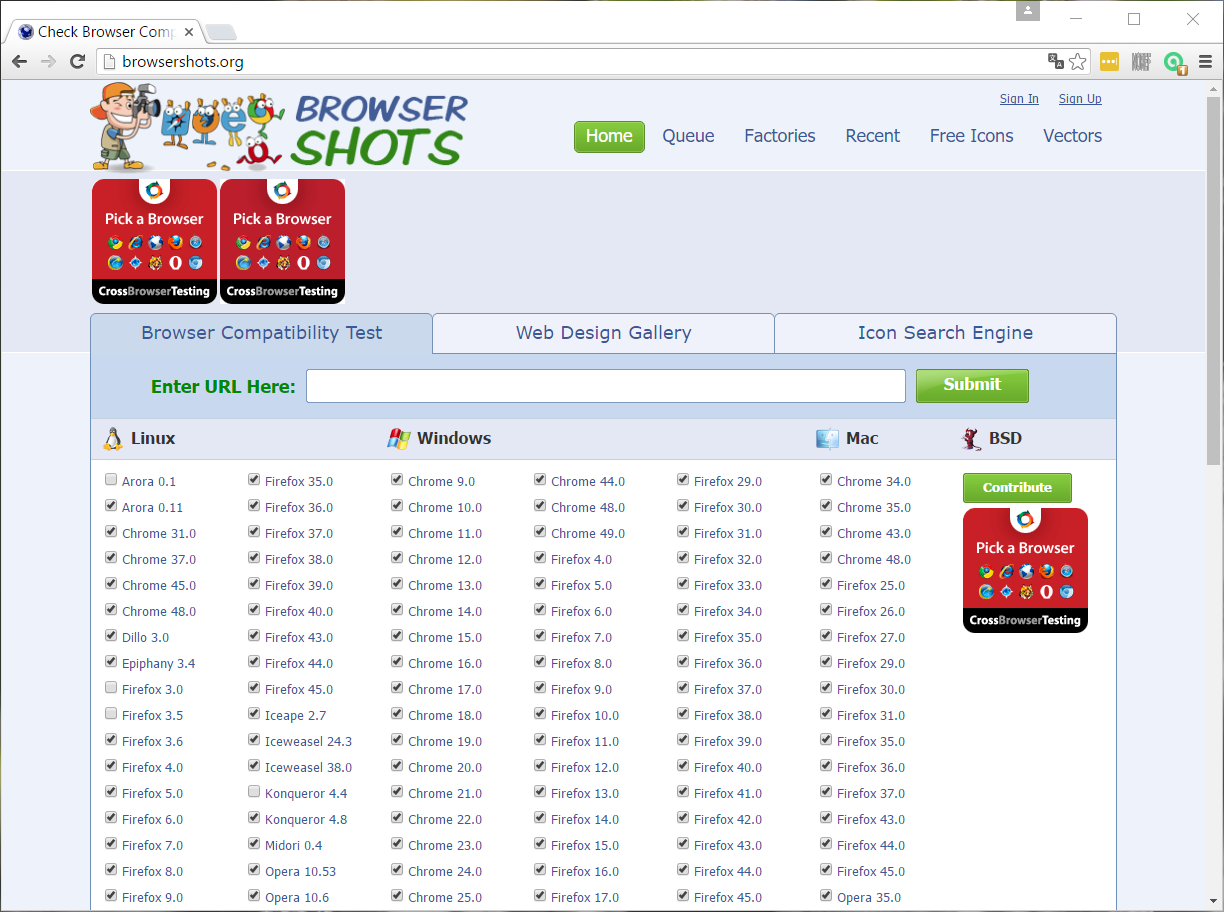Click the page icon in the address bar

109,62
